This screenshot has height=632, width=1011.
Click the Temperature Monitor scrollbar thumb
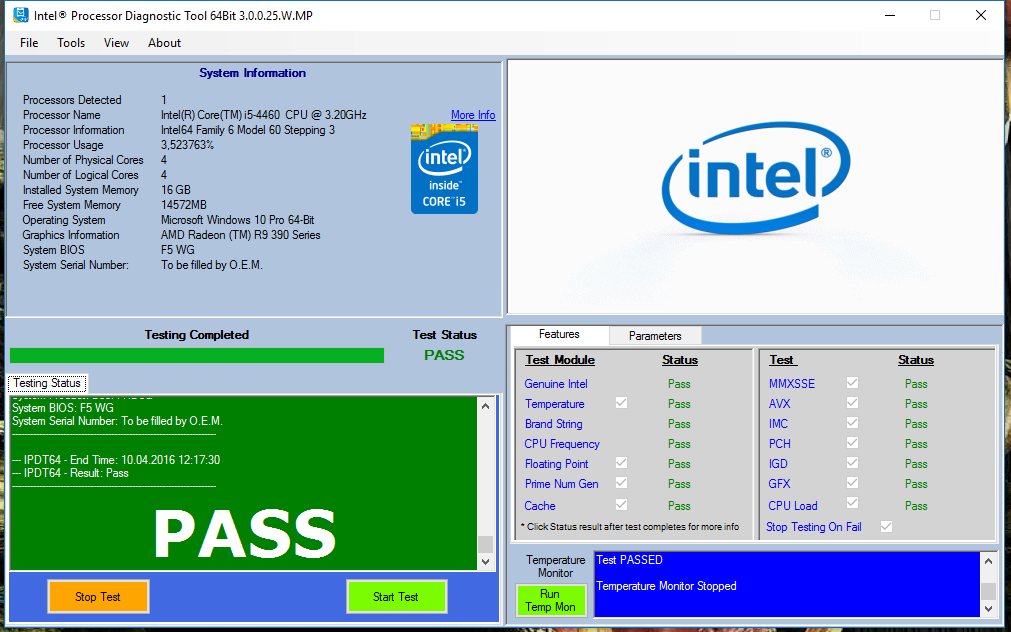pos(988,591)
